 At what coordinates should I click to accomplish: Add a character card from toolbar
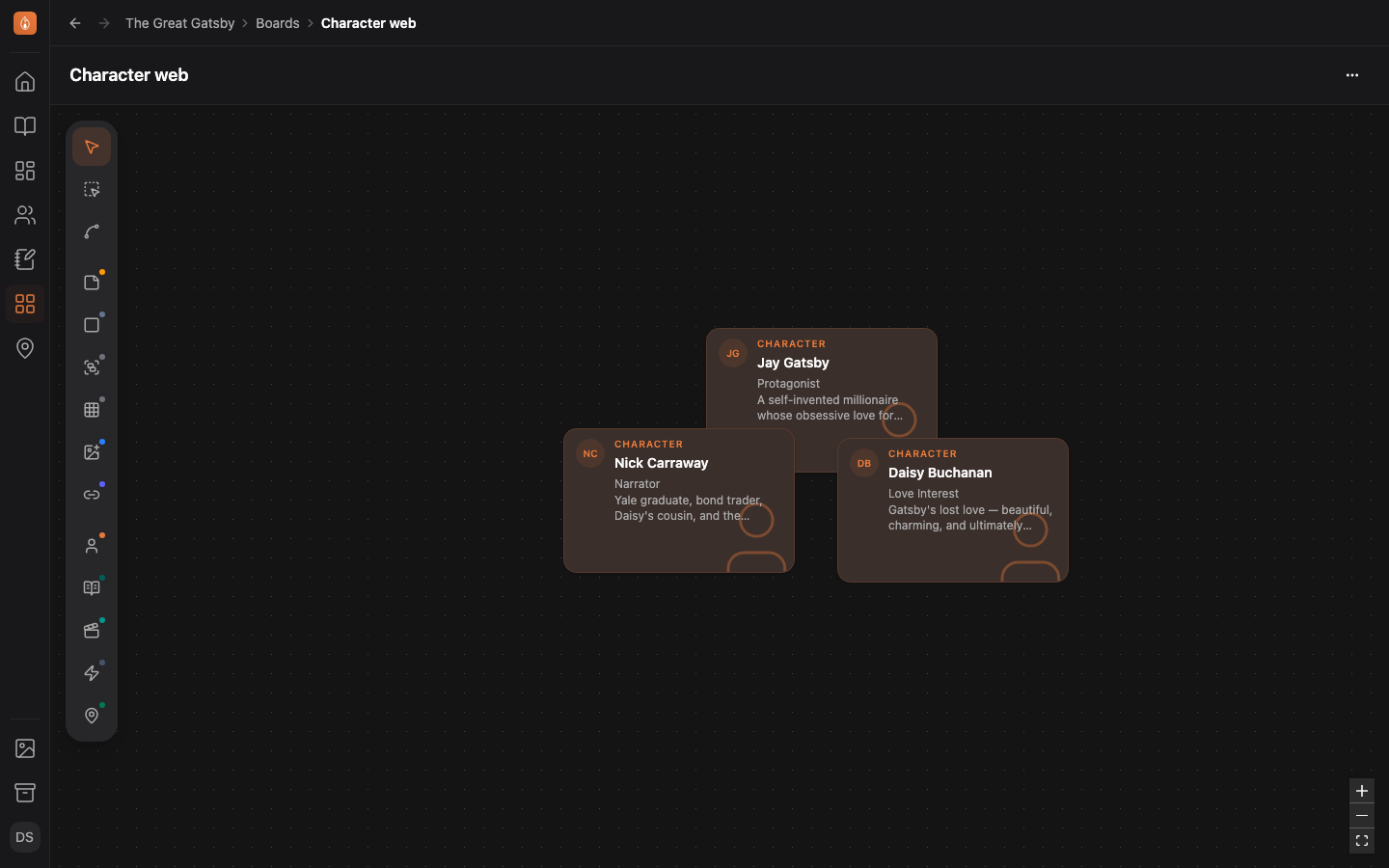coord(92,546)
